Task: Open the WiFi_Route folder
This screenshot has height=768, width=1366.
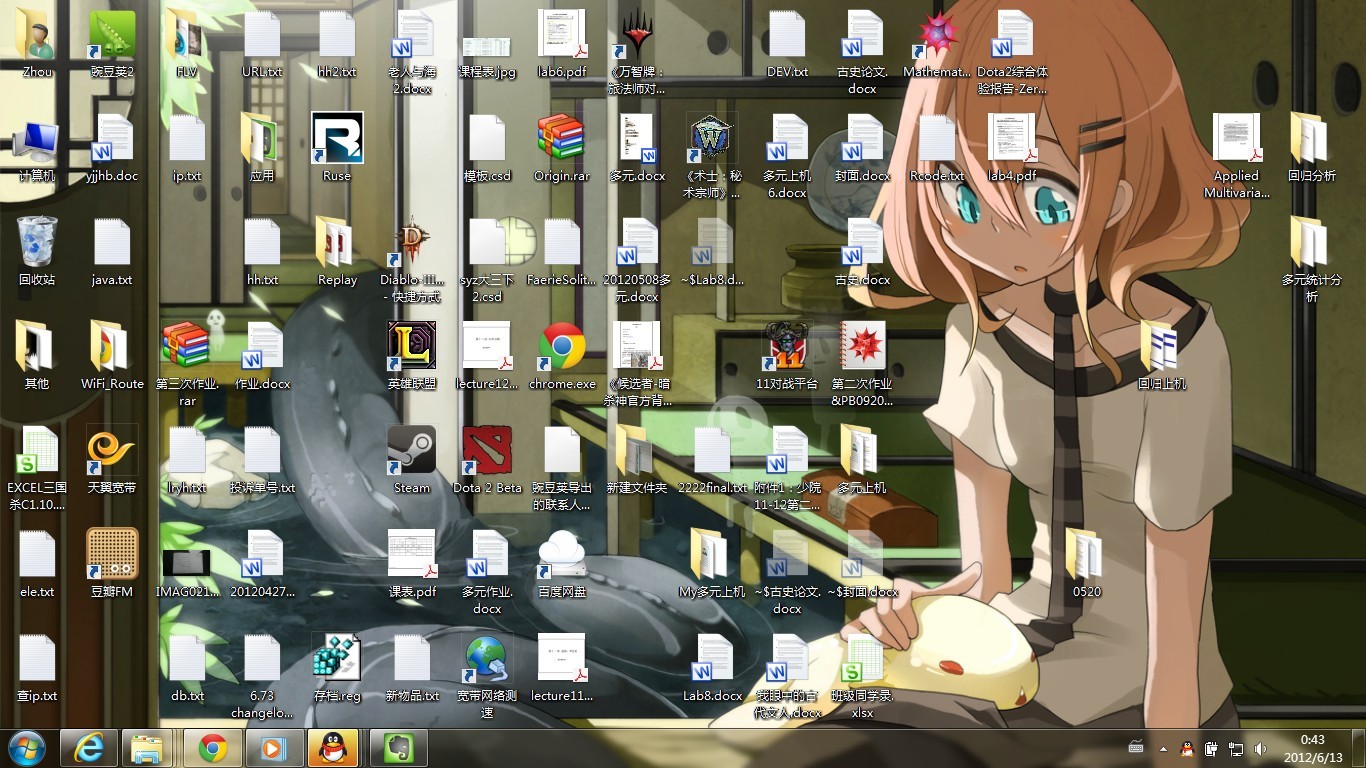Action: click(112, 346)
